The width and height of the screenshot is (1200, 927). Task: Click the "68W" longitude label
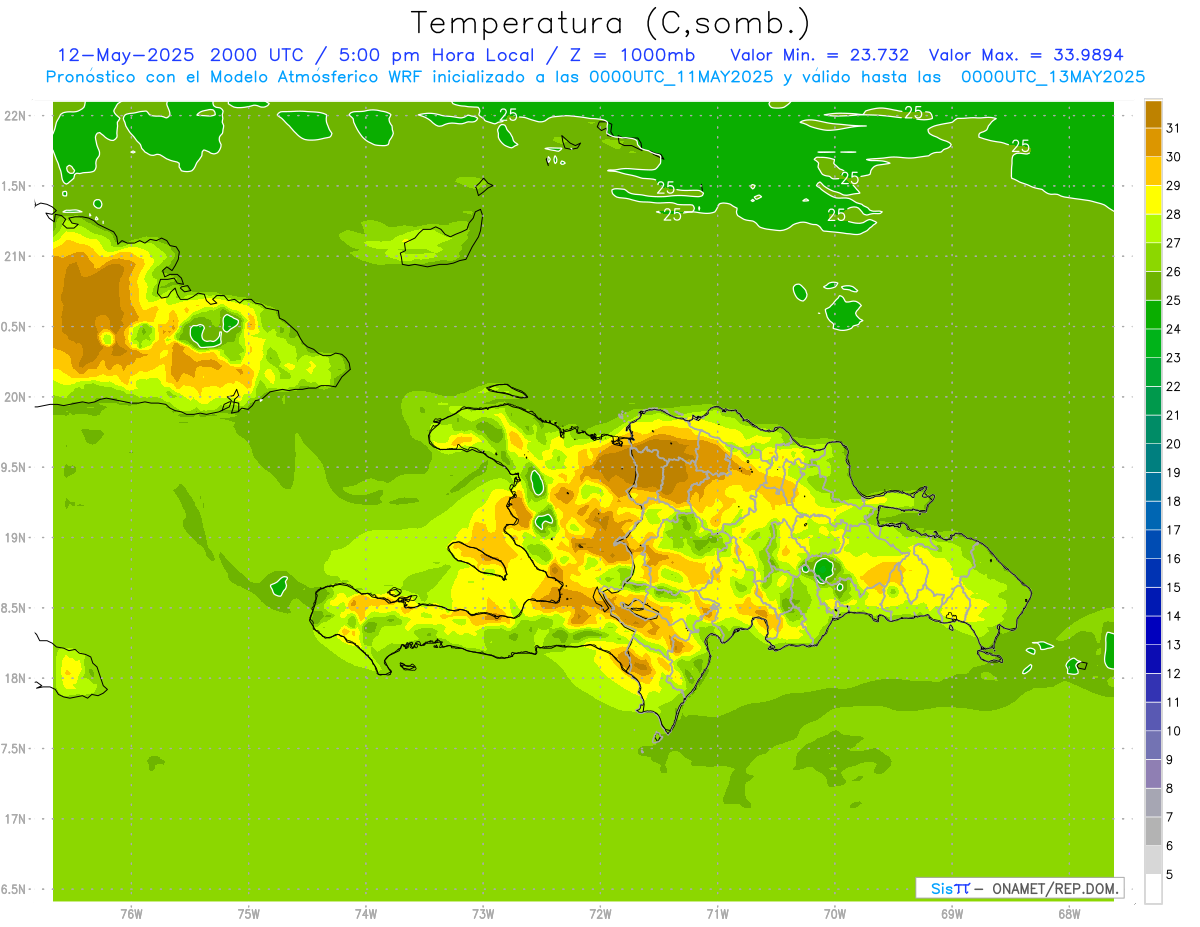(x=1069, y=913)
